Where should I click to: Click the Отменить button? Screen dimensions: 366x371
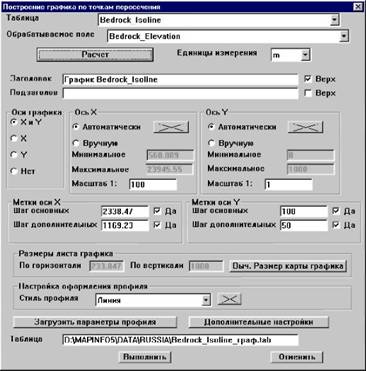point(297,357)
